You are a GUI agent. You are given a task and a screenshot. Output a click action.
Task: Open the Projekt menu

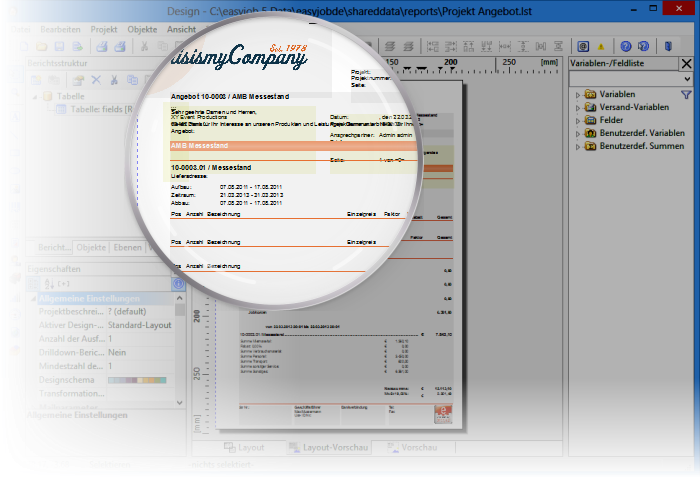(x=103, y=30)
